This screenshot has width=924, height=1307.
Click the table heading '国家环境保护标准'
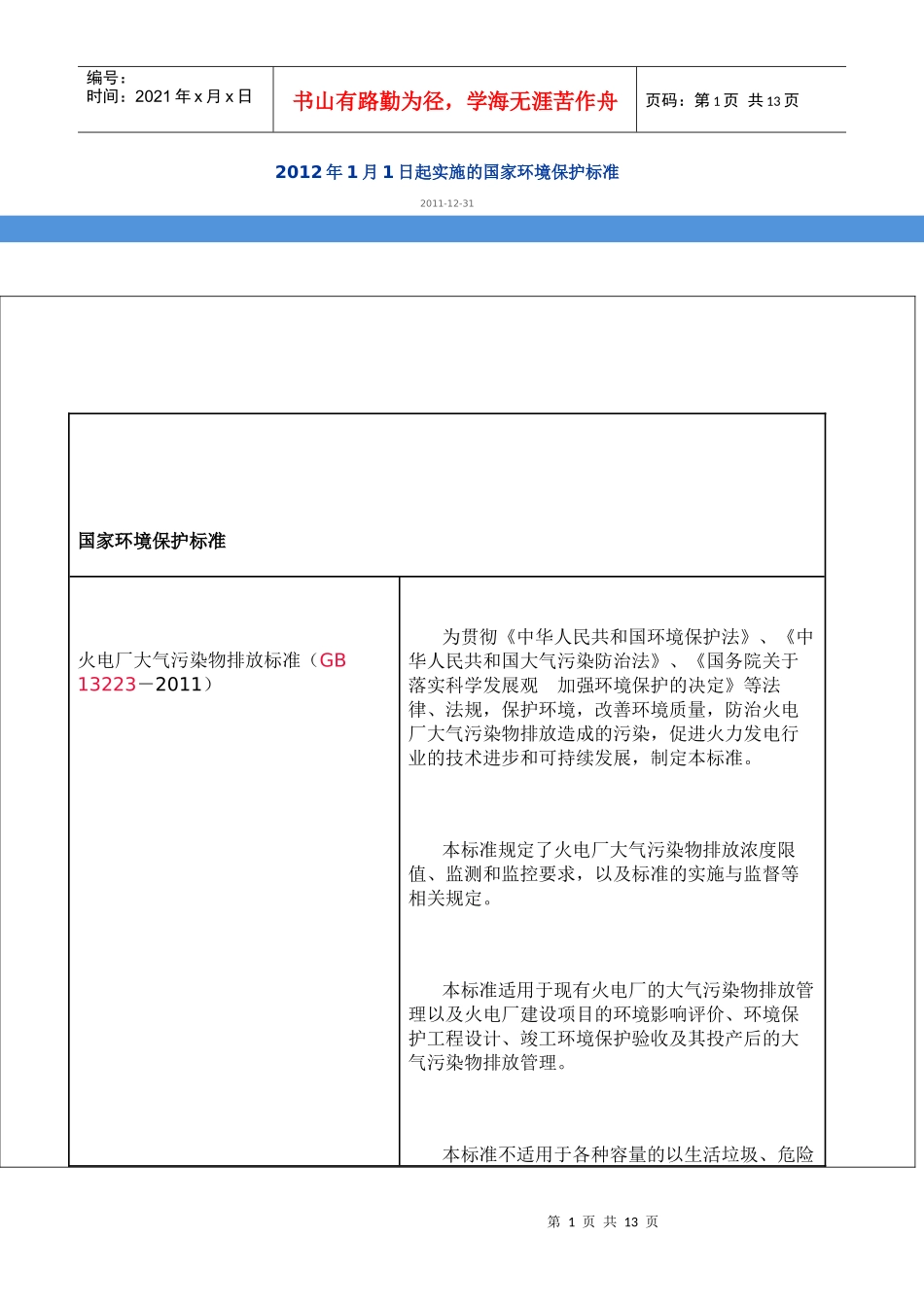pyautogui.click(x=152, y=541)
